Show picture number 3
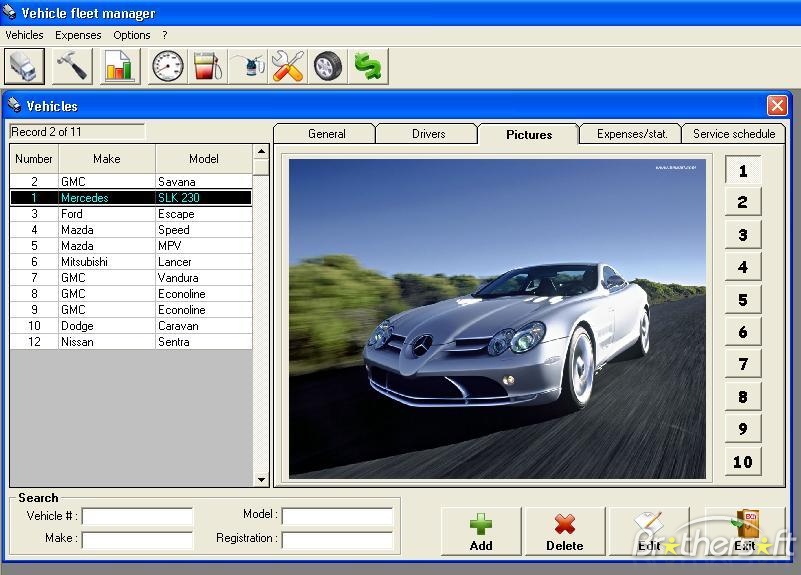The height and width of the screenshot is (575, 801). click(x=743, y=235)
